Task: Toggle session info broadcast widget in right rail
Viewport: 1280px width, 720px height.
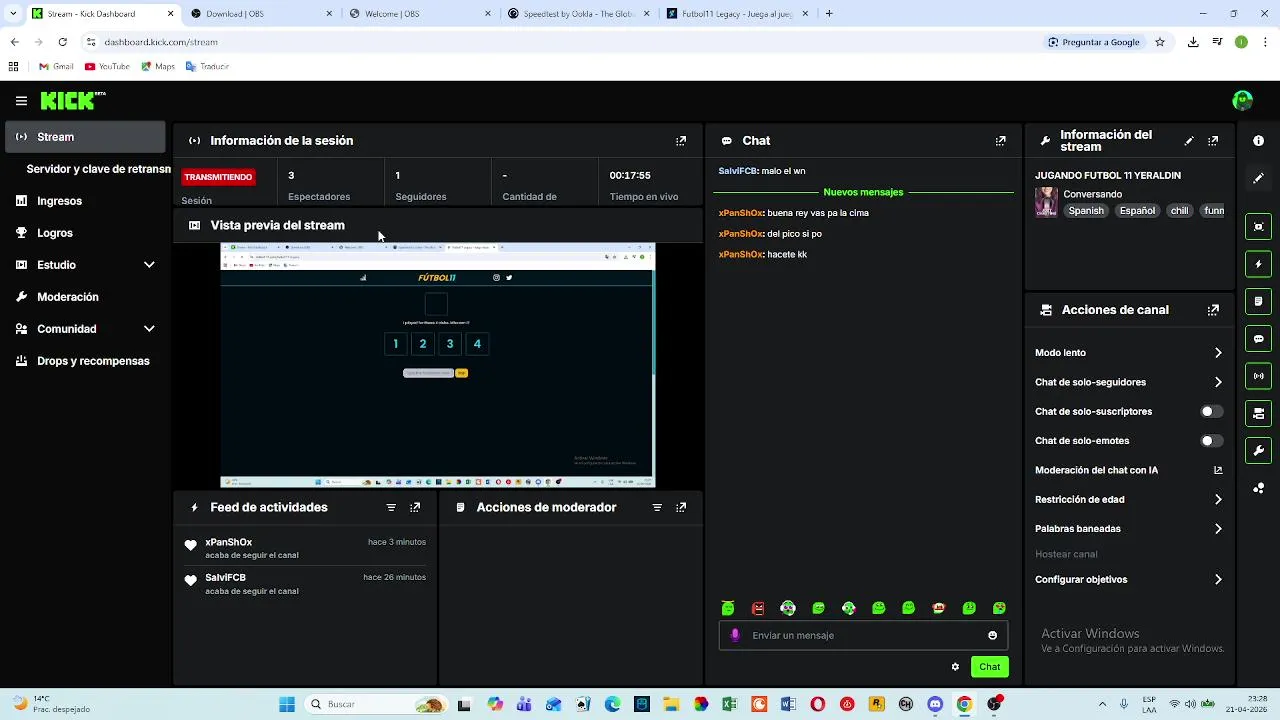Action: tap(1259, 376)
